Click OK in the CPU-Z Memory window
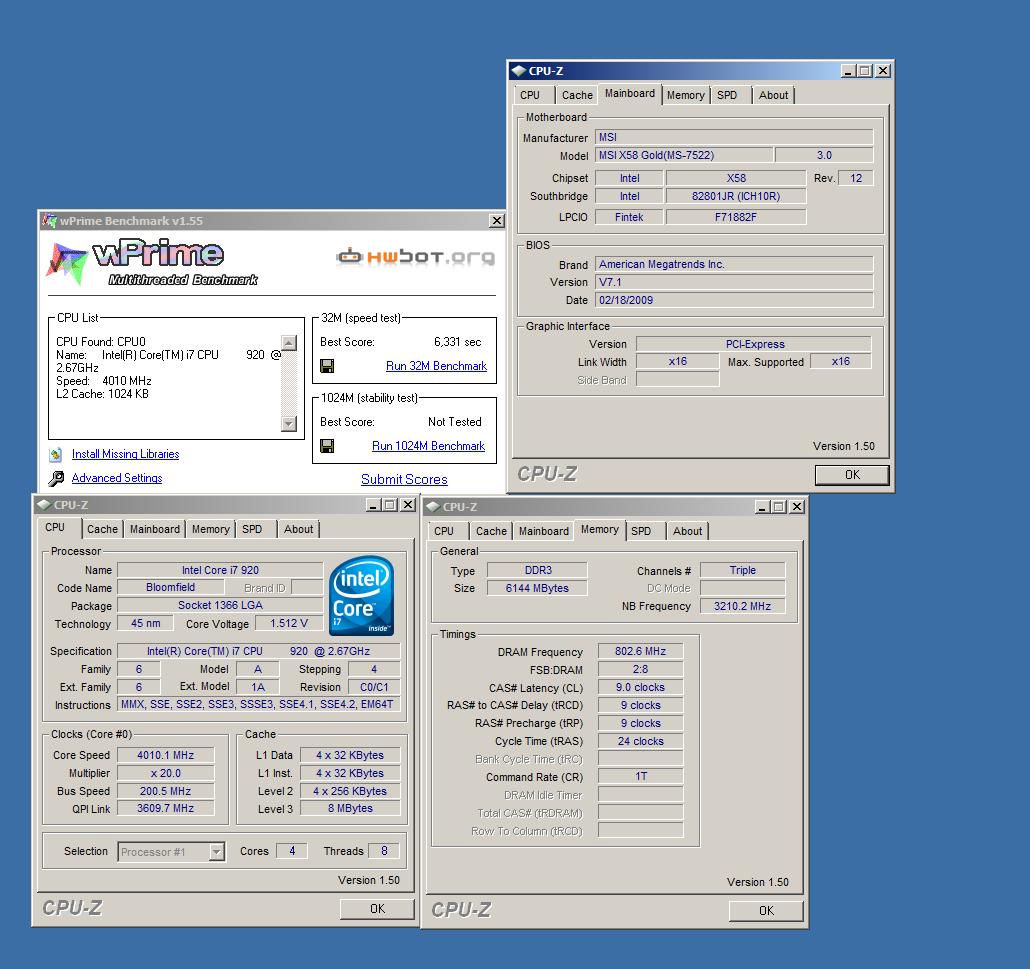 [766, 911]
